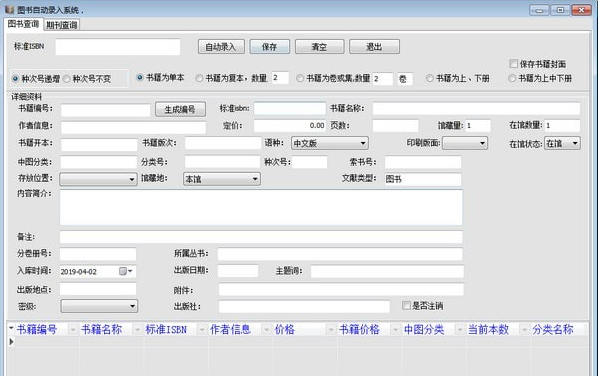Click the top 标准ISBN input field
The height and width of the screenshot is (376, 600).
118,47
